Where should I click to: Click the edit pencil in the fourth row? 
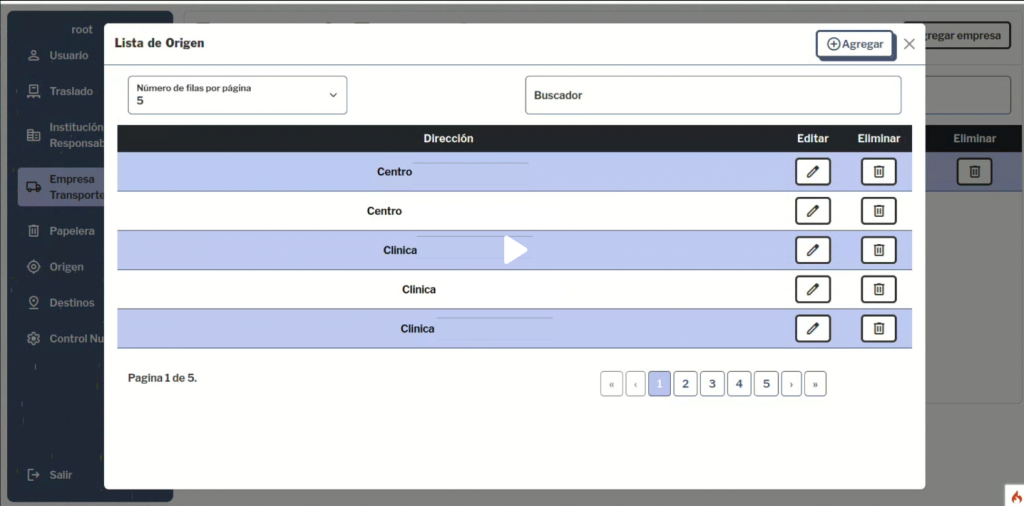point(812,289)
